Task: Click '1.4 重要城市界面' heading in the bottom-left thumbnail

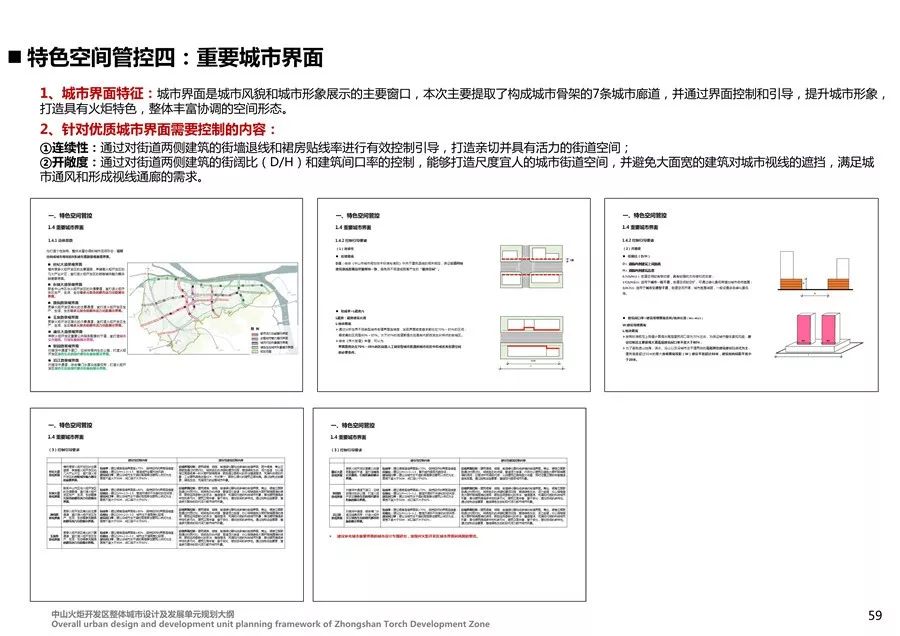Action: tap(66, 437)
